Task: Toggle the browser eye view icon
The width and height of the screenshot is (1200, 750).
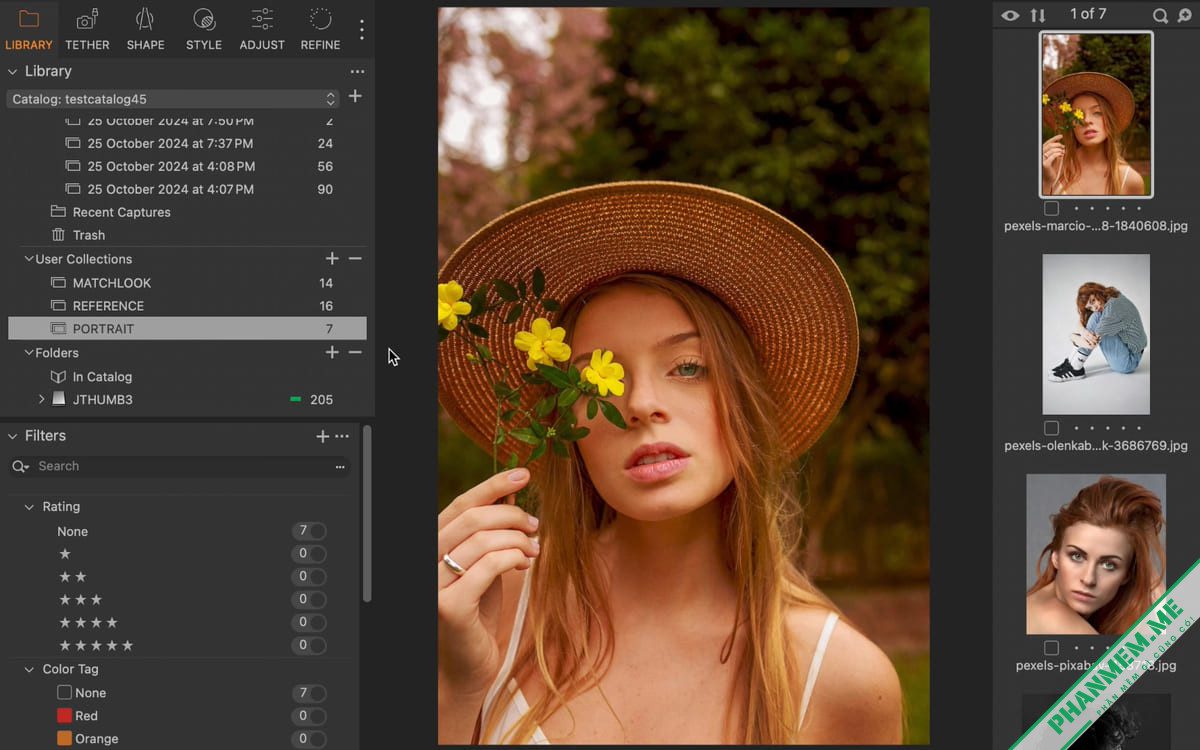Action: [1011, 15]
